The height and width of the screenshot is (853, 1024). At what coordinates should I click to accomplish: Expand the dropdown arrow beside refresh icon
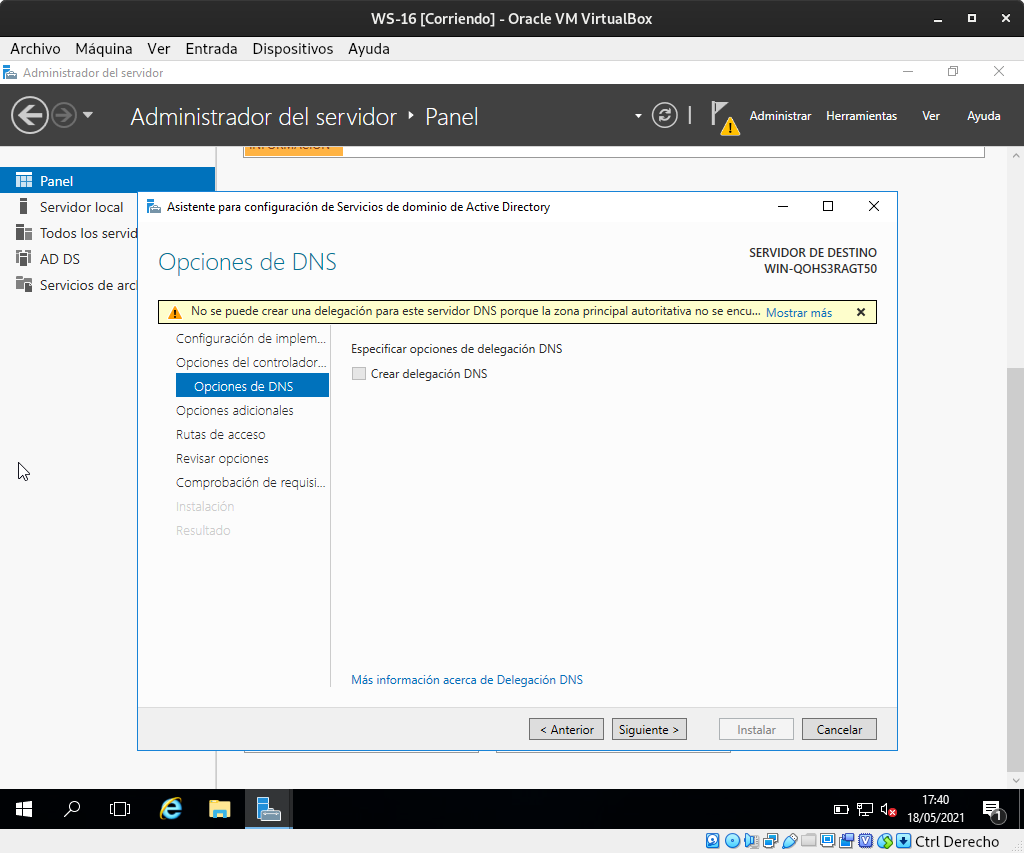pyautogui.click(x=638, y=117)
